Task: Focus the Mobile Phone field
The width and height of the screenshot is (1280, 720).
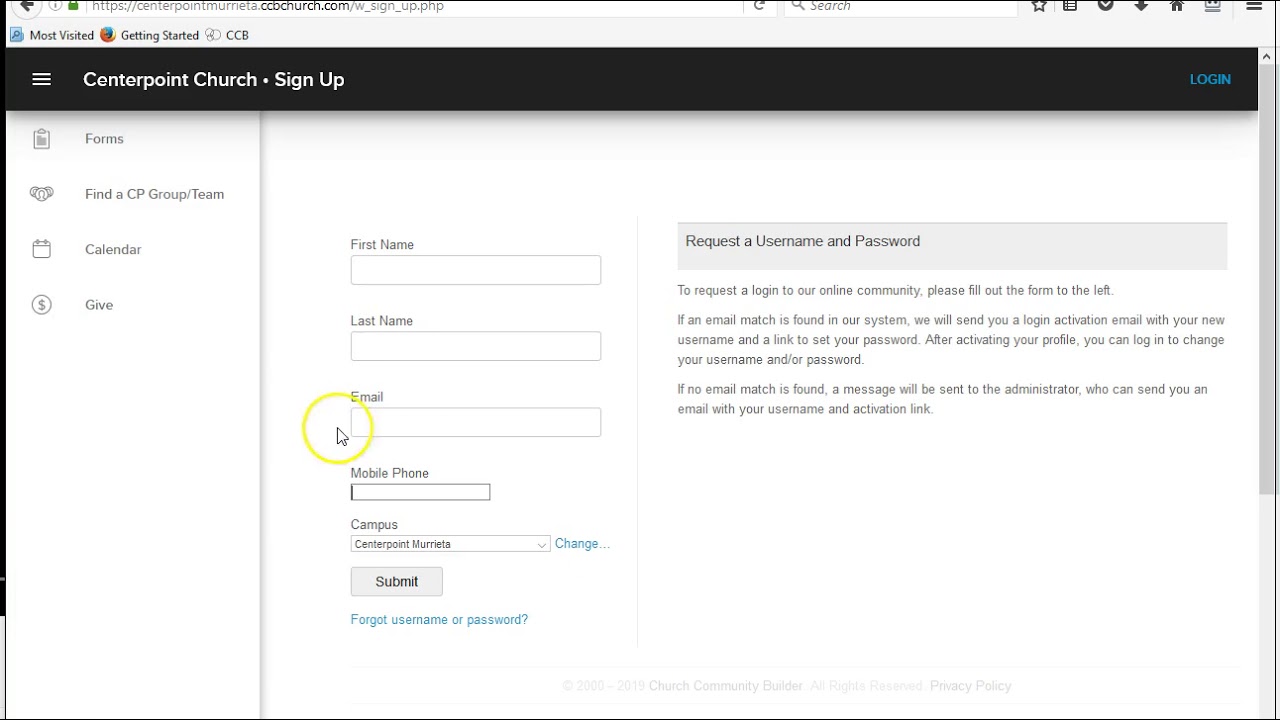Action: (420, 492)
